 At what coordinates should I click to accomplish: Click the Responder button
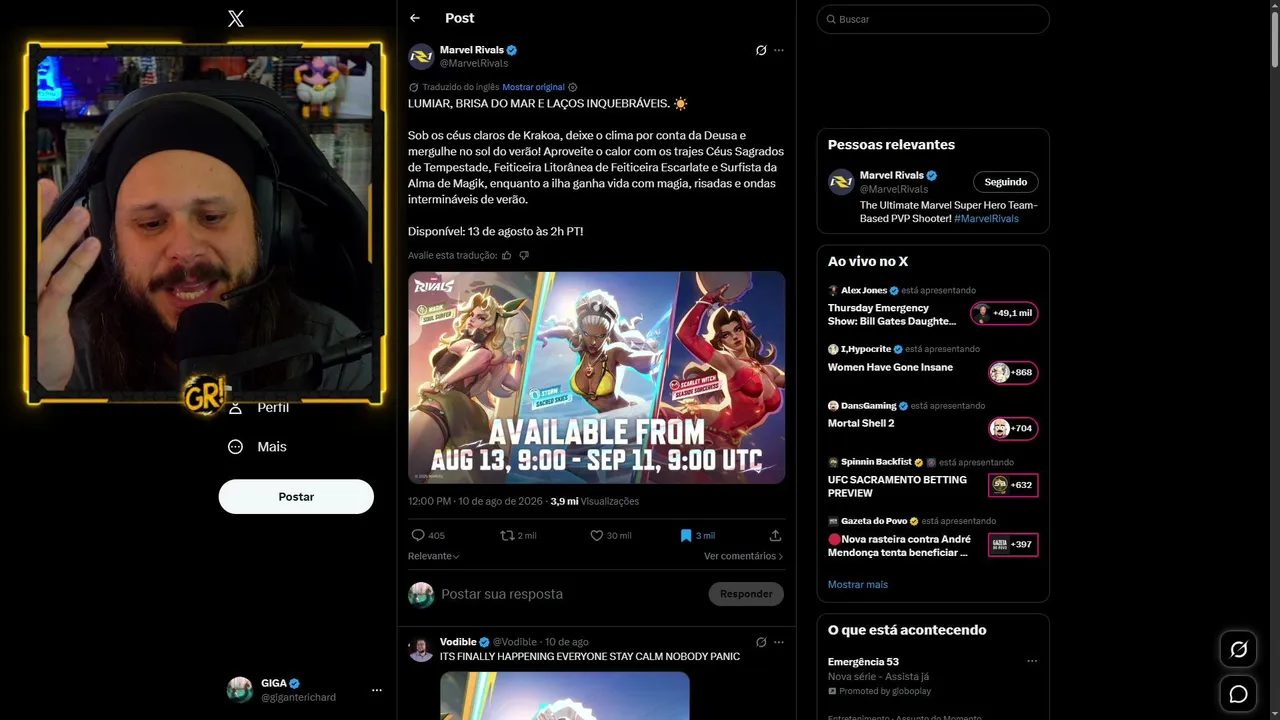pos(746,594)
